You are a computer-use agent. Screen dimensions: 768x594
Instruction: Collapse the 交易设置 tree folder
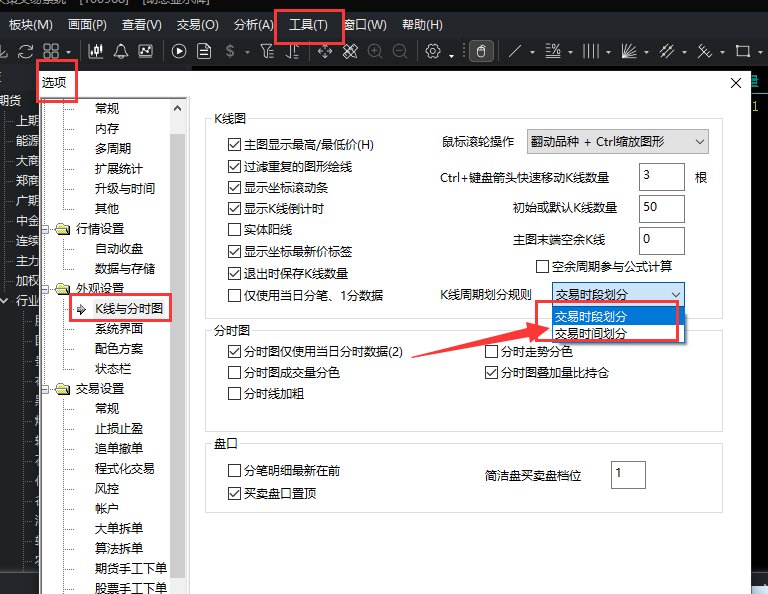46,389
